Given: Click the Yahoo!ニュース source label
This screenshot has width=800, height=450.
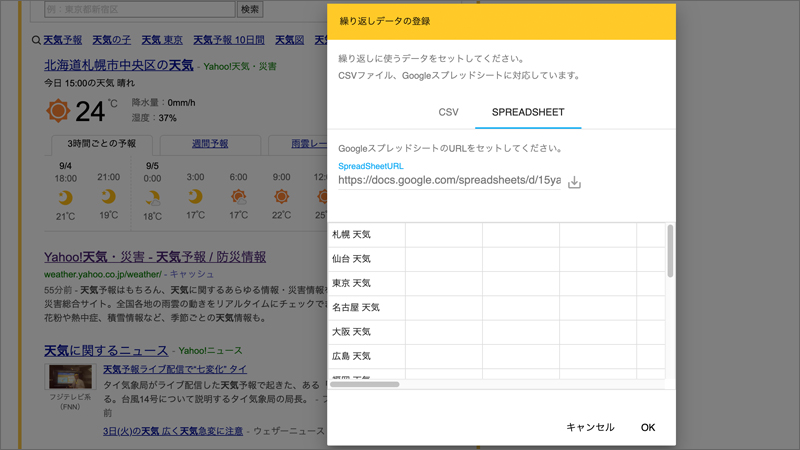Looking at the screenshot, I should point(210,351).
